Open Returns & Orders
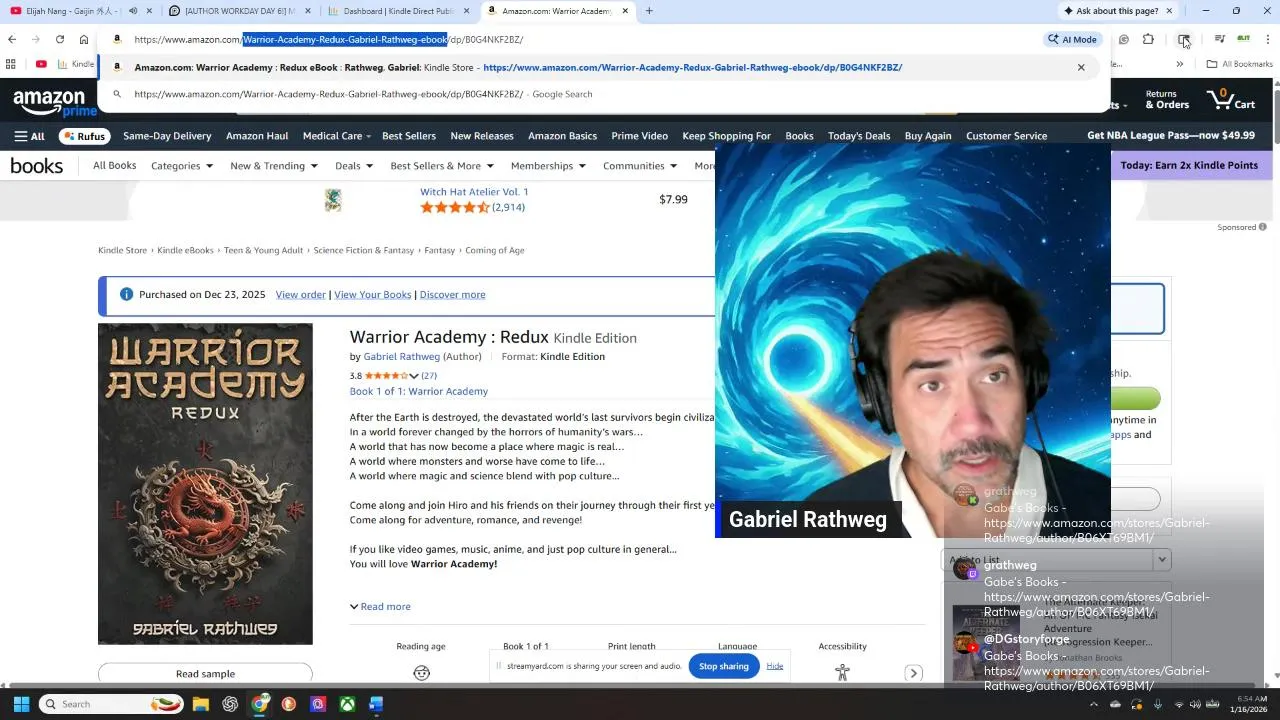Viewport: 1280px width, 720px height. pyautogui.click(x=1167, y=99)
